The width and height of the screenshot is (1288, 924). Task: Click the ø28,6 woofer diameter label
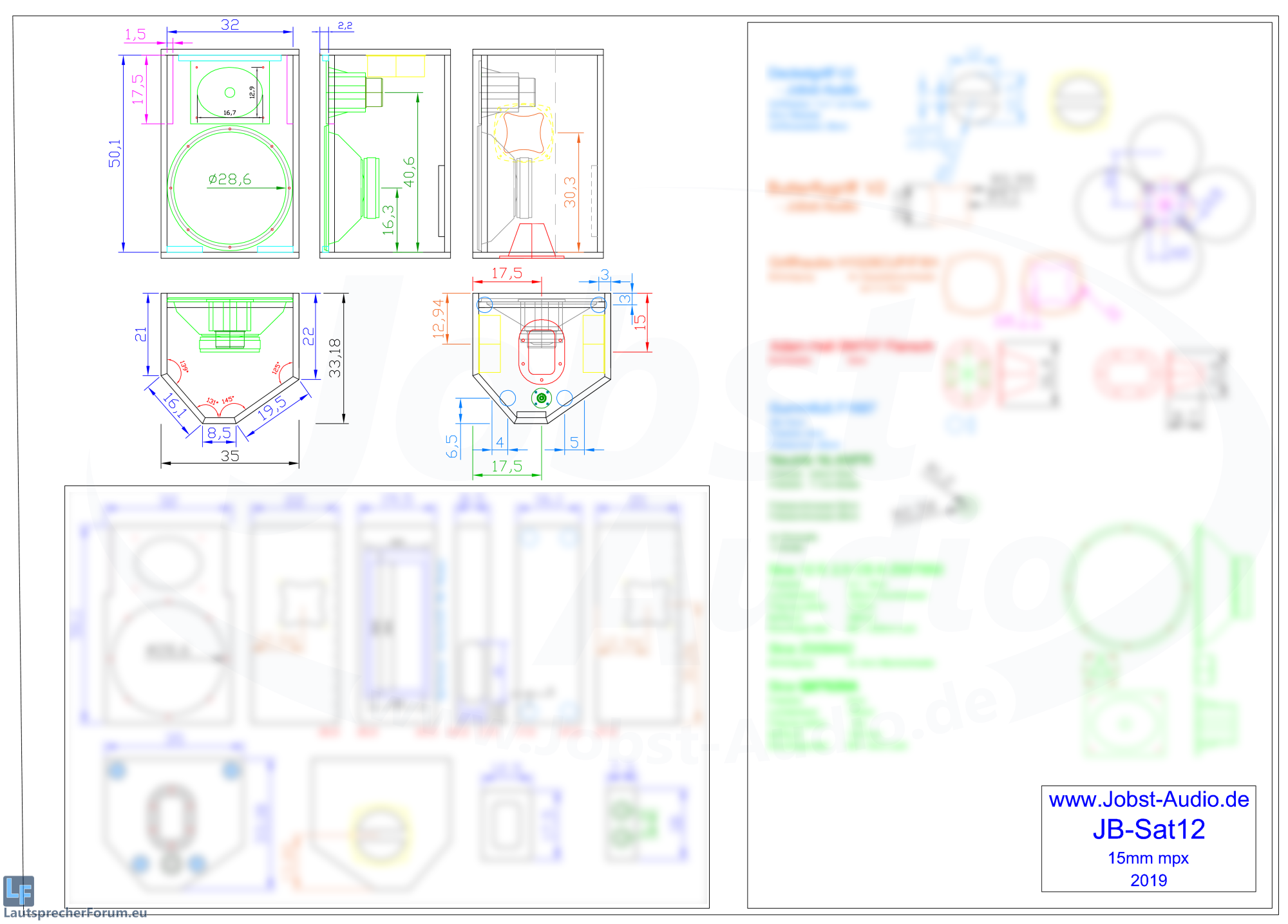click(x=230, y=179)
